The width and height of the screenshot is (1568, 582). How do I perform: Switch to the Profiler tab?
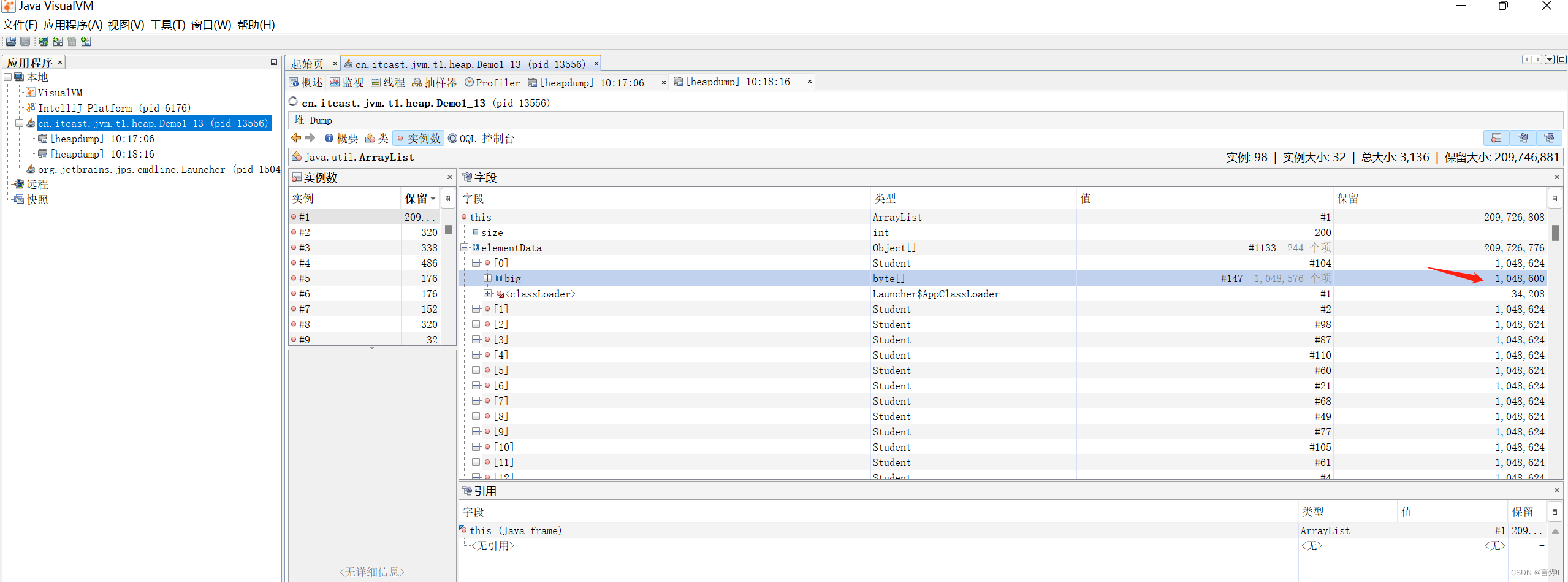pyautogui.click(x=492, y=83)
